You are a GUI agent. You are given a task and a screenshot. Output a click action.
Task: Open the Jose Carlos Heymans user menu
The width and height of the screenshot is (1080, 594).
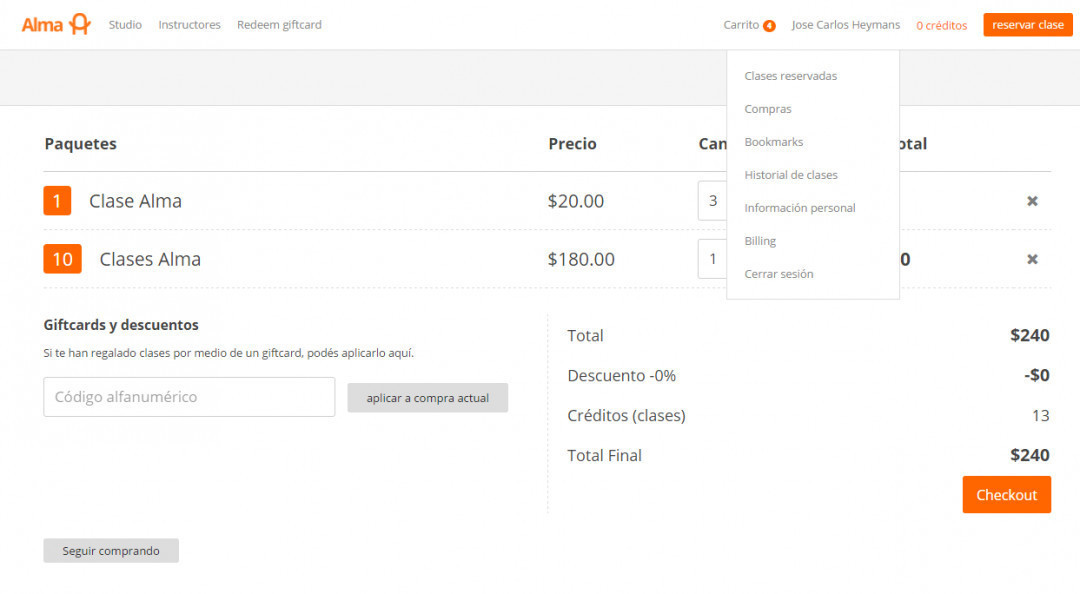[845, 25]
